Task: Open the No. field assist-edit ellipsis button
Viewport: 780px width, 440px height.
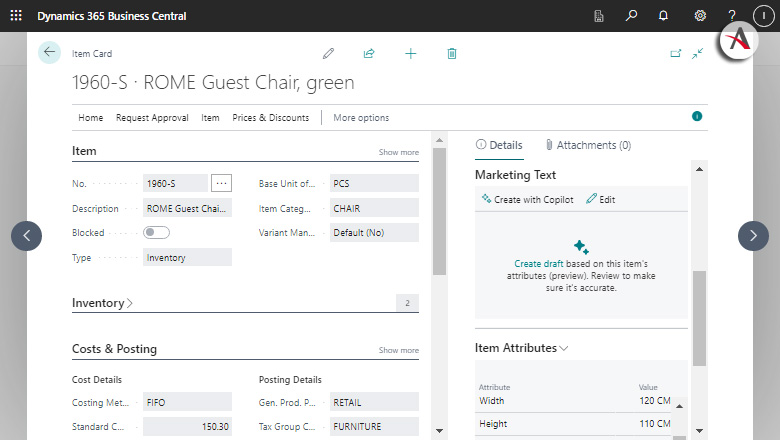Action: [221, 183]
